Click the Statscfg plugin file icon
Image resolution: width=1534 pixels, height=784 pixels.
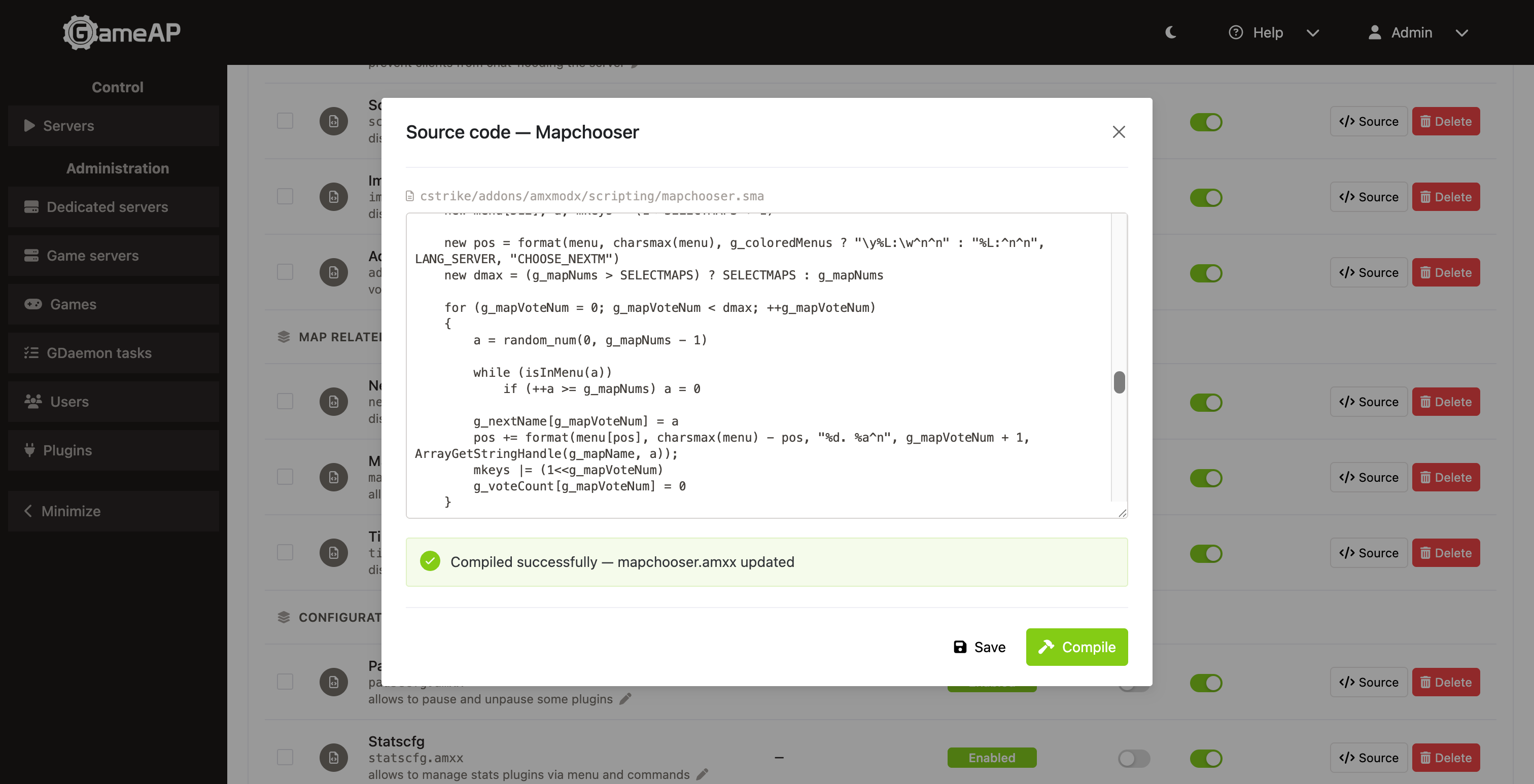[333, 757]
